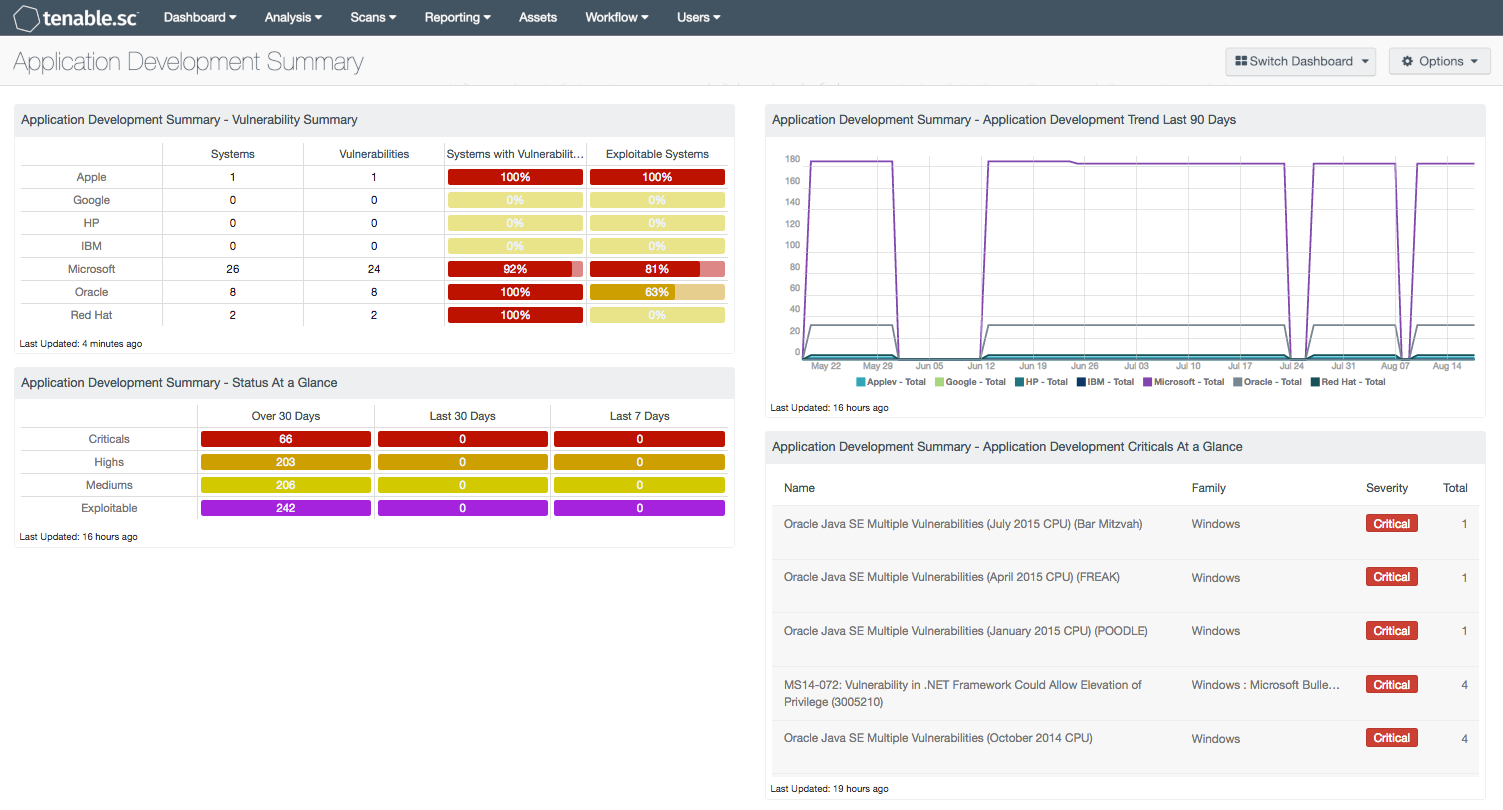The image size is (1503, 810).
Task: Click the Criticals At a Glance panel title
Action: [1007, 447]
